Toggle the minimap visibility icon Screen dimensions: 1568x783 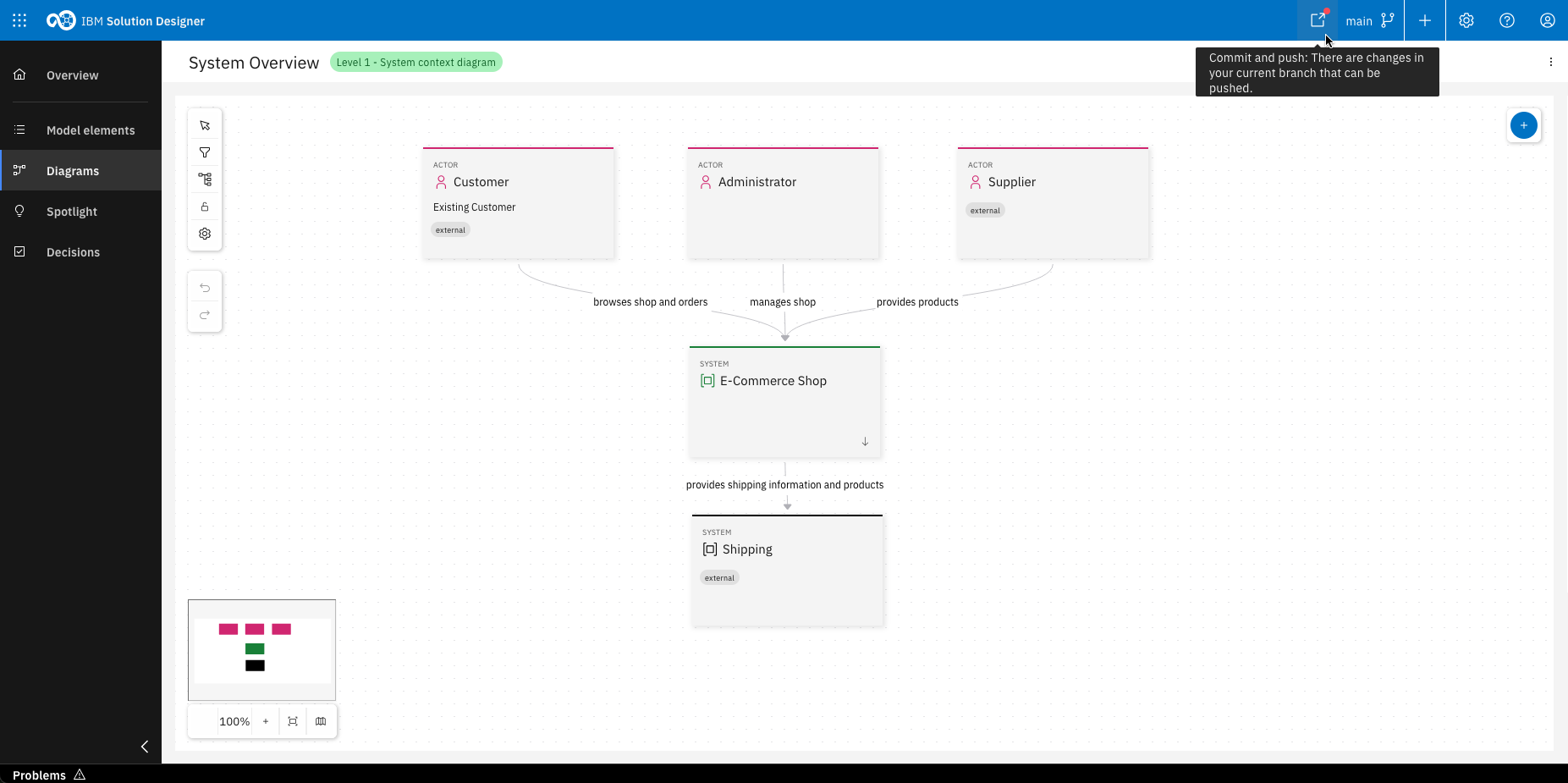(x=321, y=721)
